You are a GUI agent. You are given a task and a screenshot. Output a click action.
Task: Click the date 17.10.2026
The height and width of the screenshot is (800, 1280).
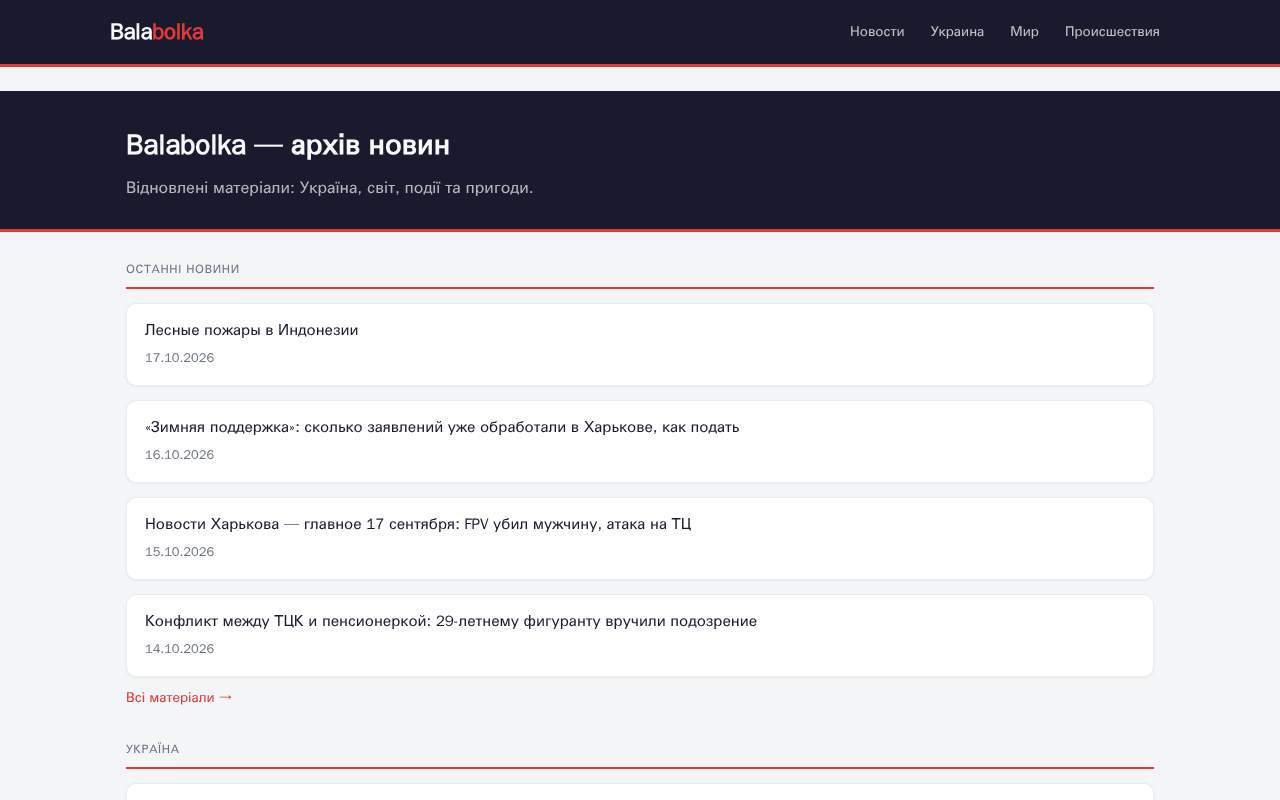tap(180, 358)
